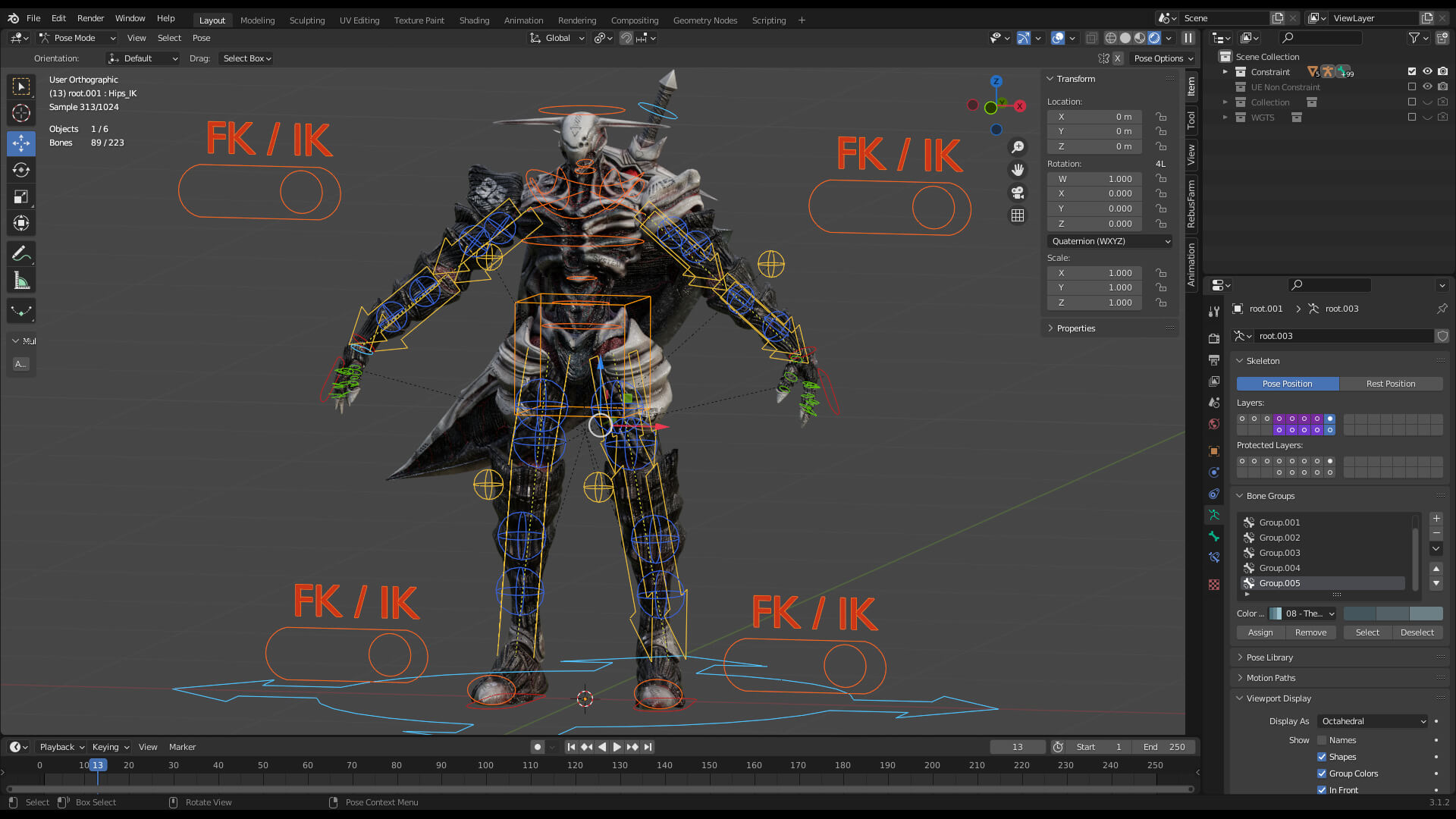Open the Pose Mode dropdown
This screenshot has height=819, width=1456.
[x=77, y=38]
